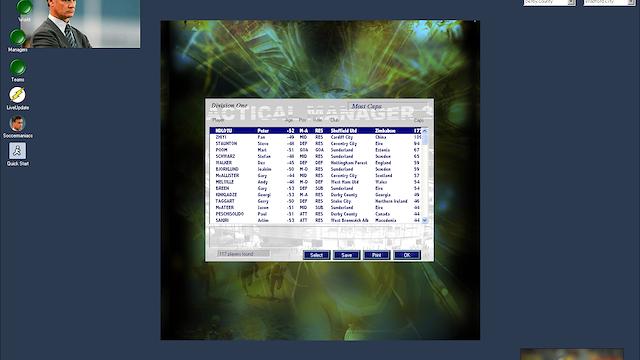Viewport: 640px width, 360px height.
Task: Click the Club column header
Action: 335,120
